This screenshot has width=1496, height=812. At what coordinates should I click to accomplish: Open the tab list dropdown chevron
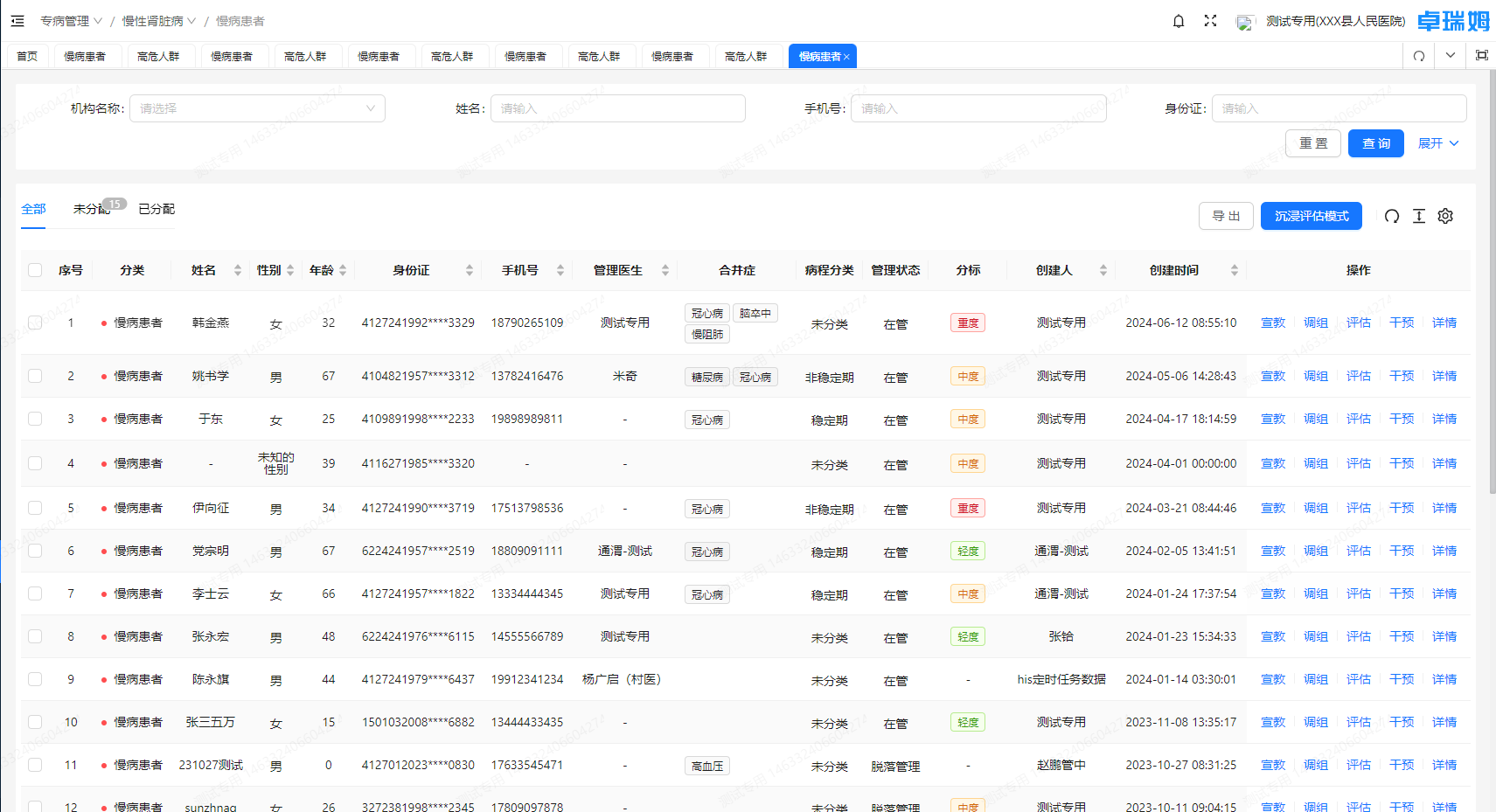tap(1451, 56)
